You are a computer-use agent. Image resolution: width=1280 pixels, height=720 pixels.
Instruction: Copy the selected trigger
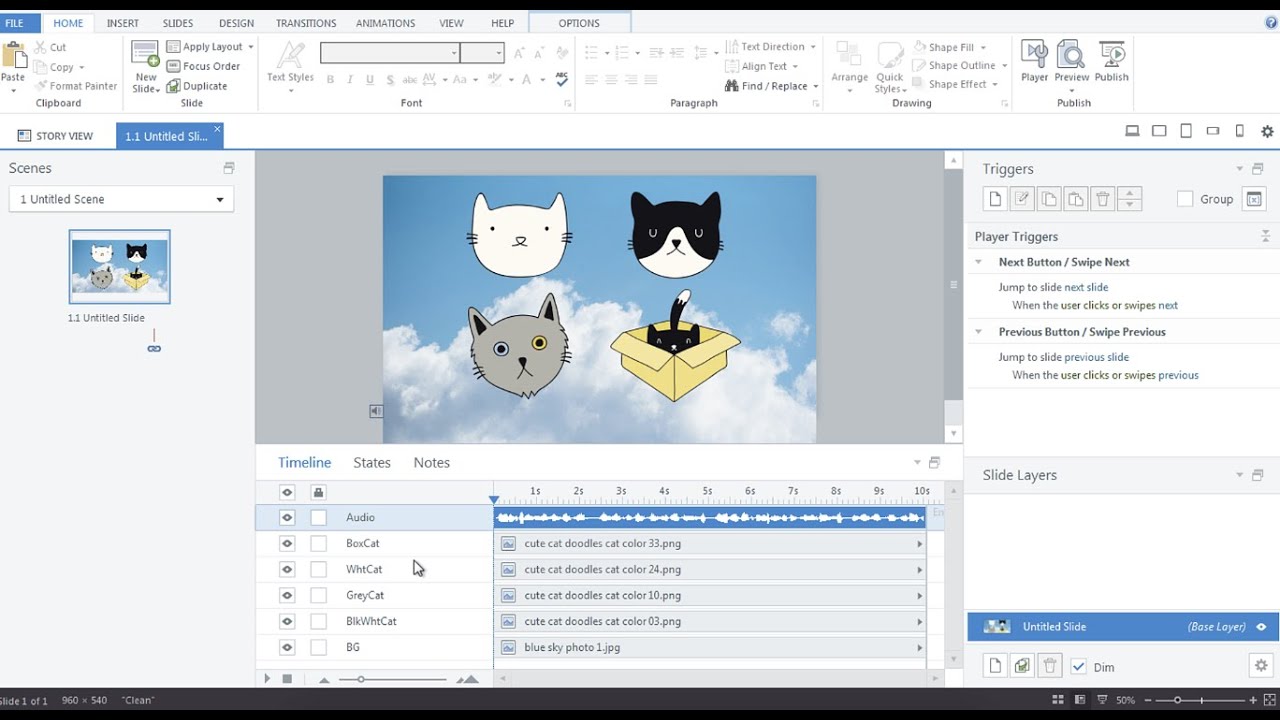point(1049,199)
